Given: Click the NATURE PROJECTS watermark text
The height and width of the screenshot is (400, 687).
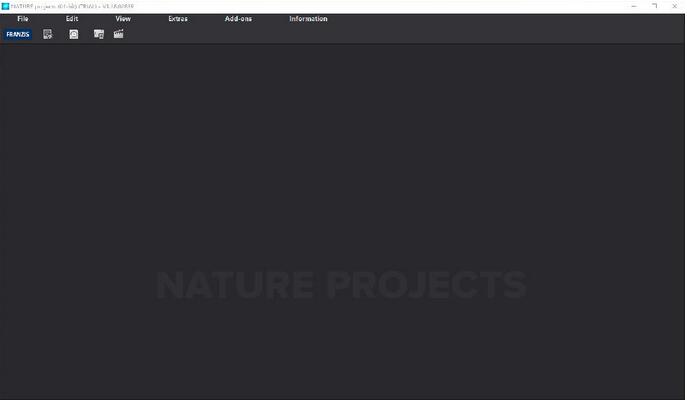Looking at the screenshot, I should [x=341, y=286].
